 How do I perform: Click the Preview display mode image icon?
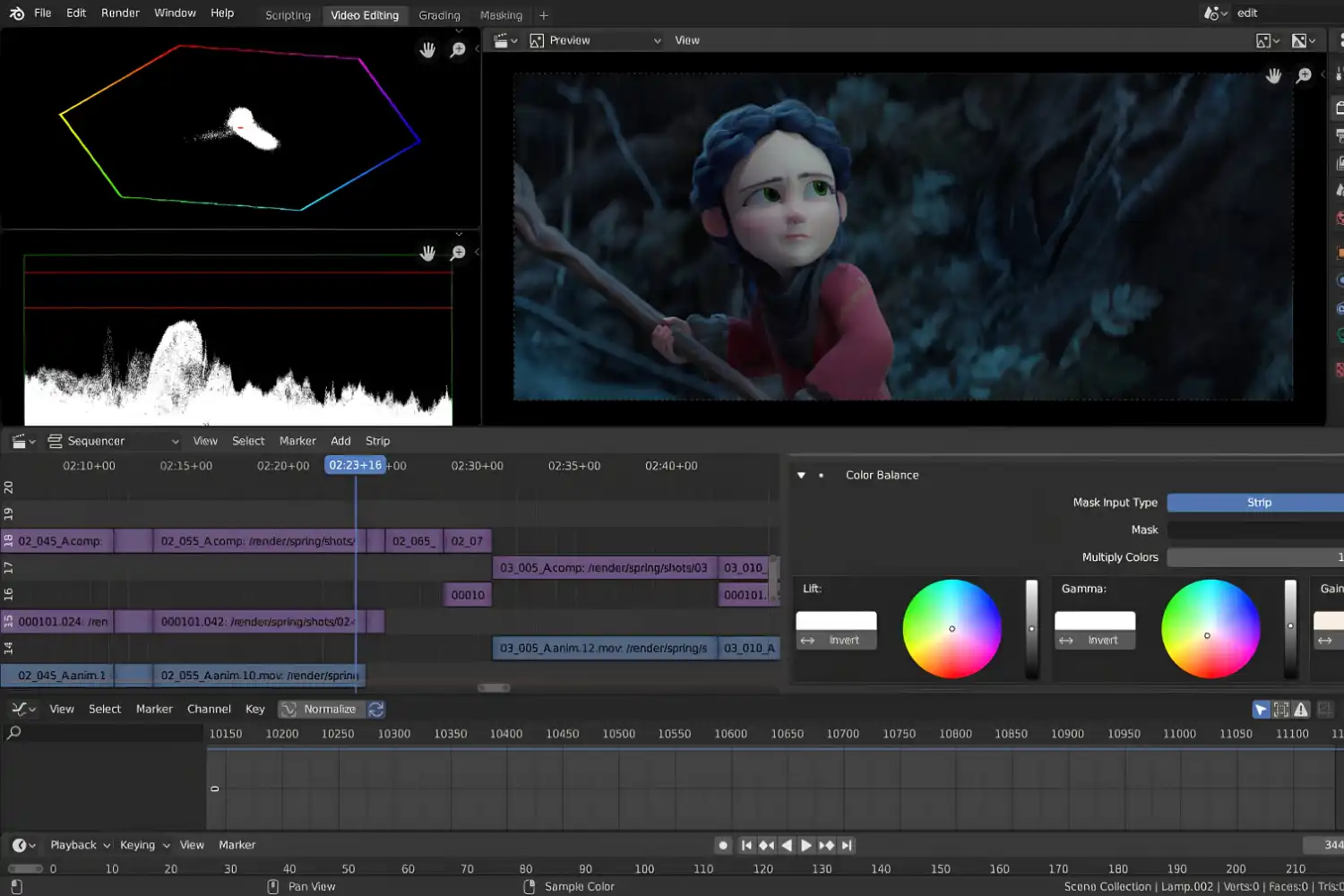click(537, 40)
